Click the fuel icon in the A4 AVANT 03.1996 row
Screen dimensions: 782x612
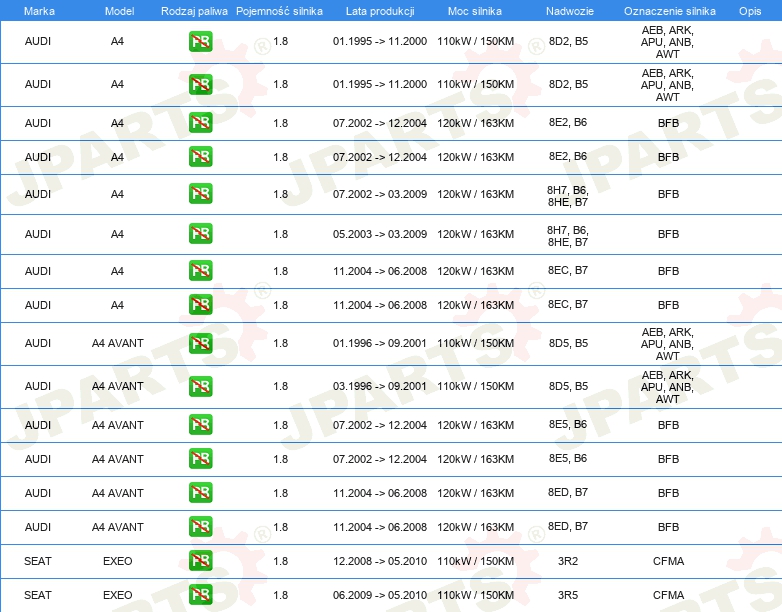[200, 386]
